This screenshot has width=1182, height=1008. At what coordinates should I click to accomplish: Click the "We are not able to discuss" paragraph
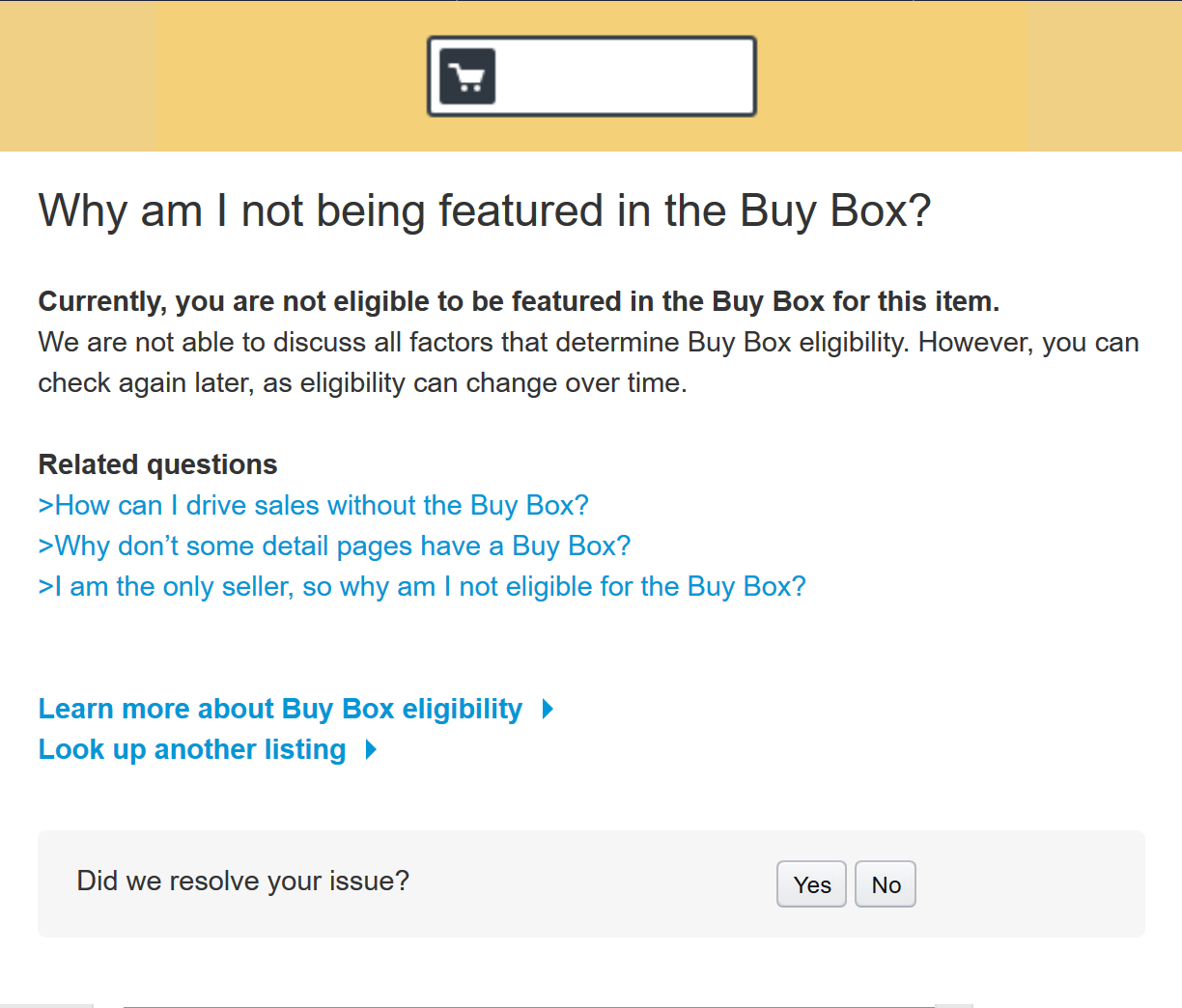589,362
